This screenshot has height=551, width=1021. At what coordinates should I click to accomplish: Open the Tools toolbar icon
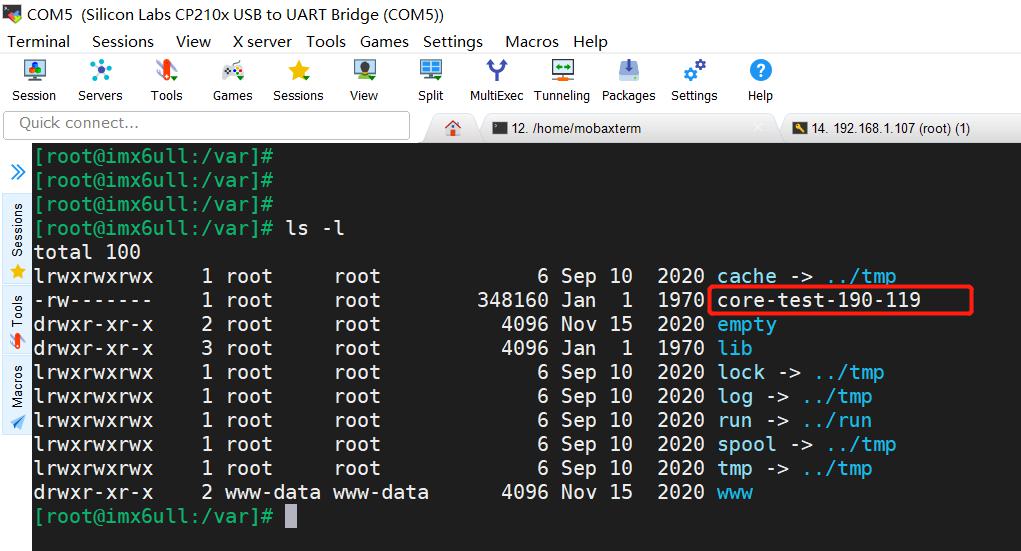click(x=167, y=81)
